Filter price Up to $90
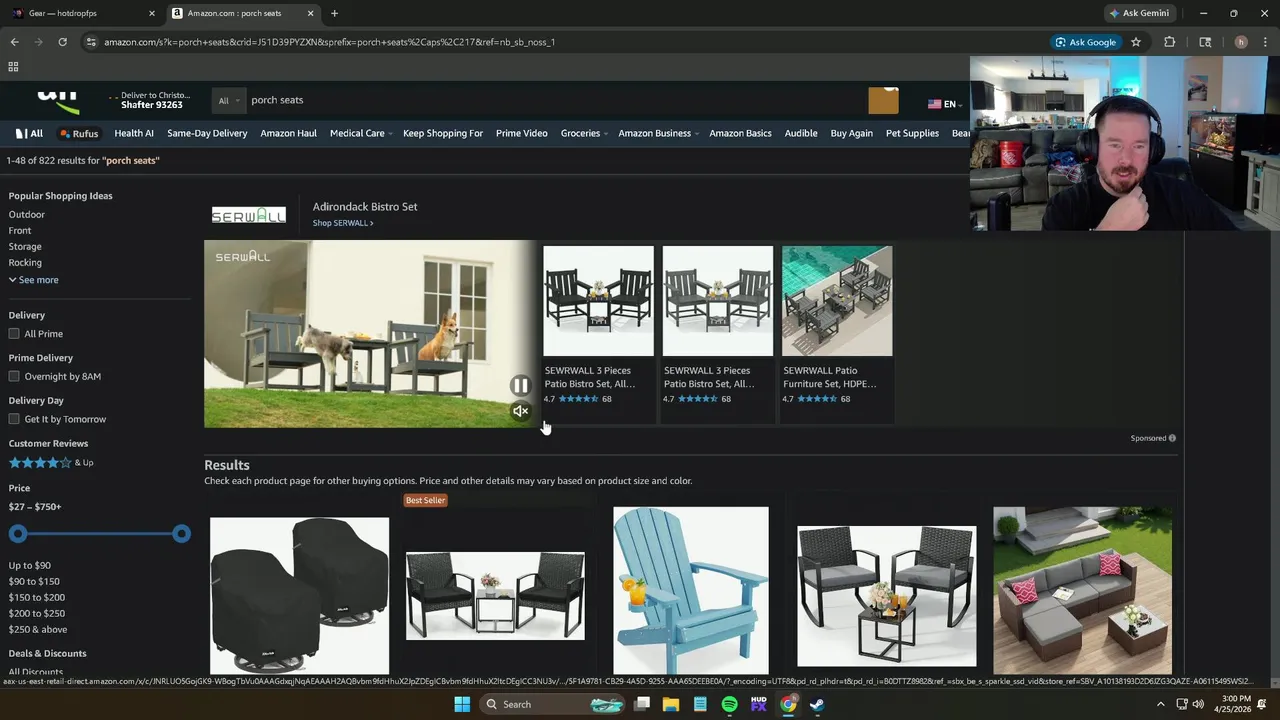The height and width of the screenshot is (720, 1280). coord(29,565)
